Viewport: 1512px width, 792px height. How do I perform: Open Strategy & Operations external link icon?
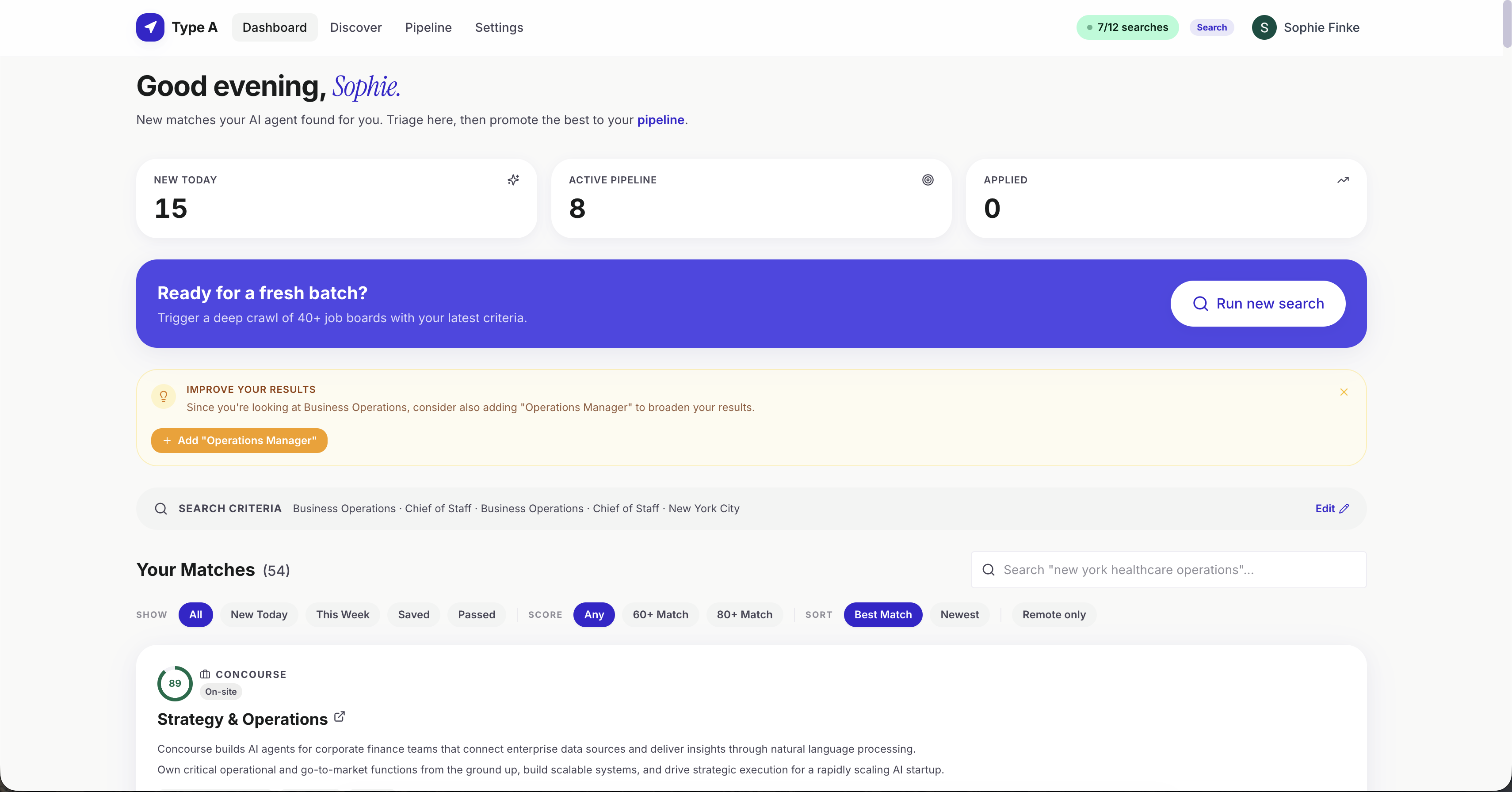[x=339, y=717]
